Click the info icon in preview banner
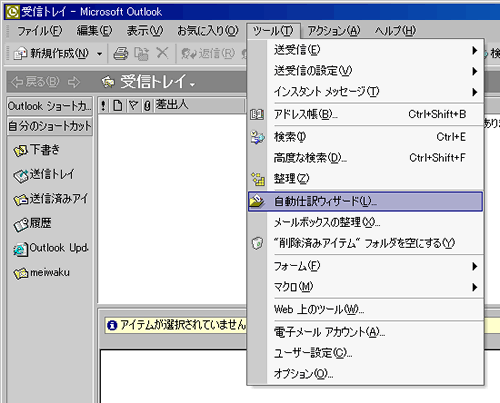 click(112, 325)
